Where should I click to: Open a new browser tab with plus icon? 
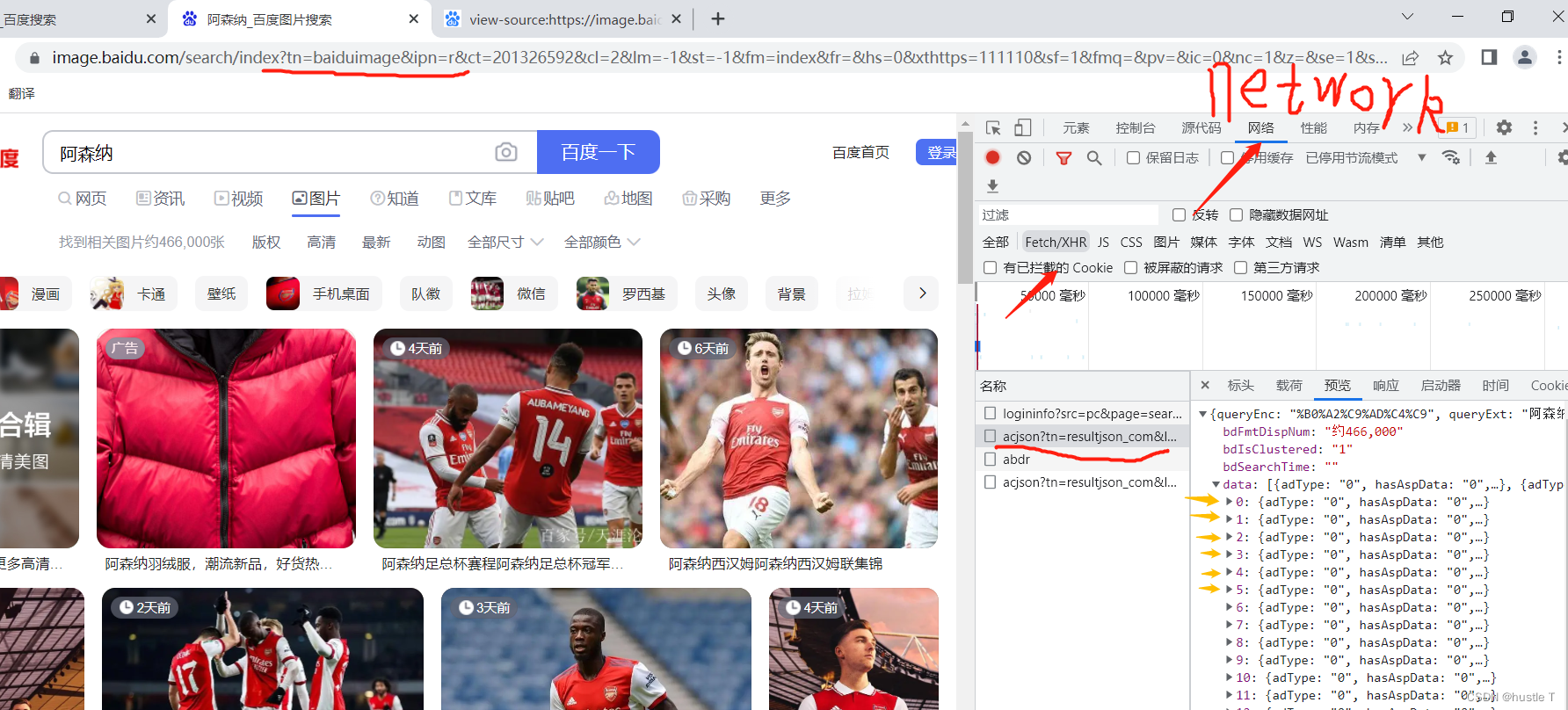(x=718, y=18)
